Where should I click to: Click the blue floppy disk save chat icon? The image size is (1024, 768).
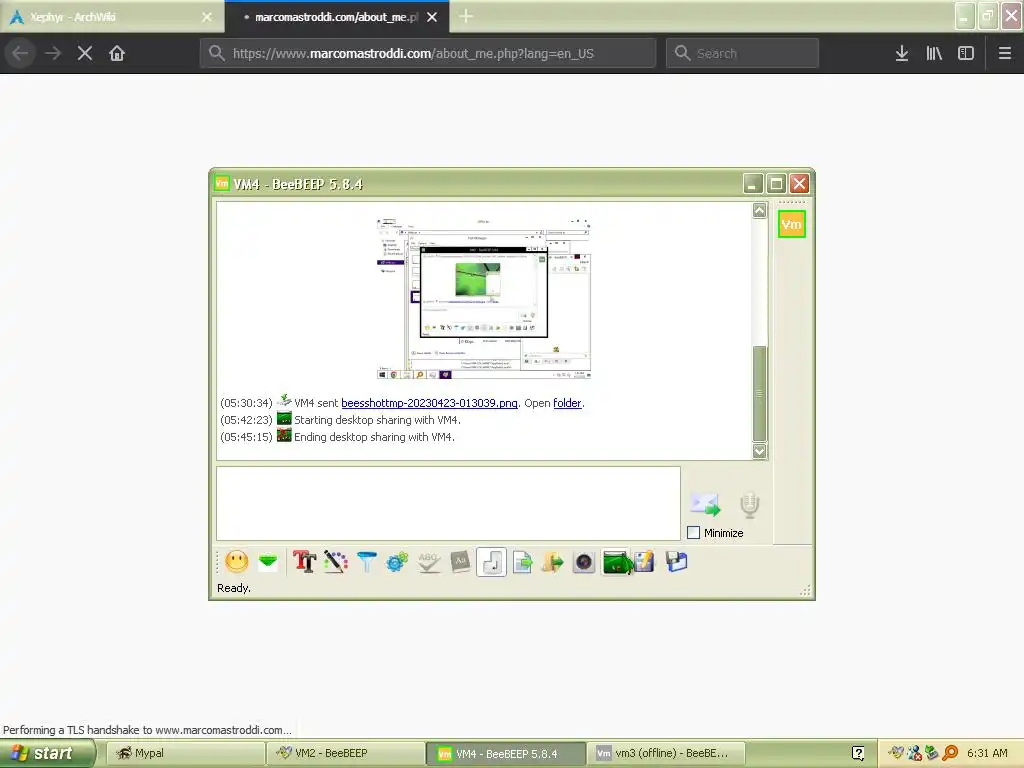pos(677,562)
